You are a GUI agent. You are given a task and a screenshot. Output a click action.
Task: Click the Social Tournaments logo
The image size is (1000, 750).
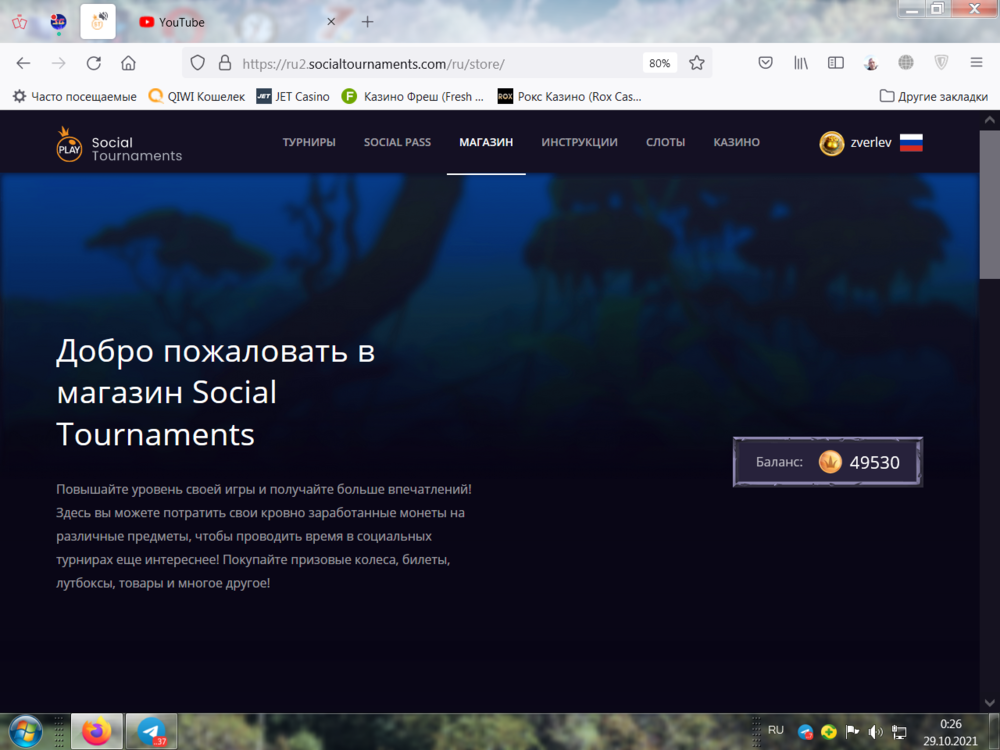[x=119, y=144]
